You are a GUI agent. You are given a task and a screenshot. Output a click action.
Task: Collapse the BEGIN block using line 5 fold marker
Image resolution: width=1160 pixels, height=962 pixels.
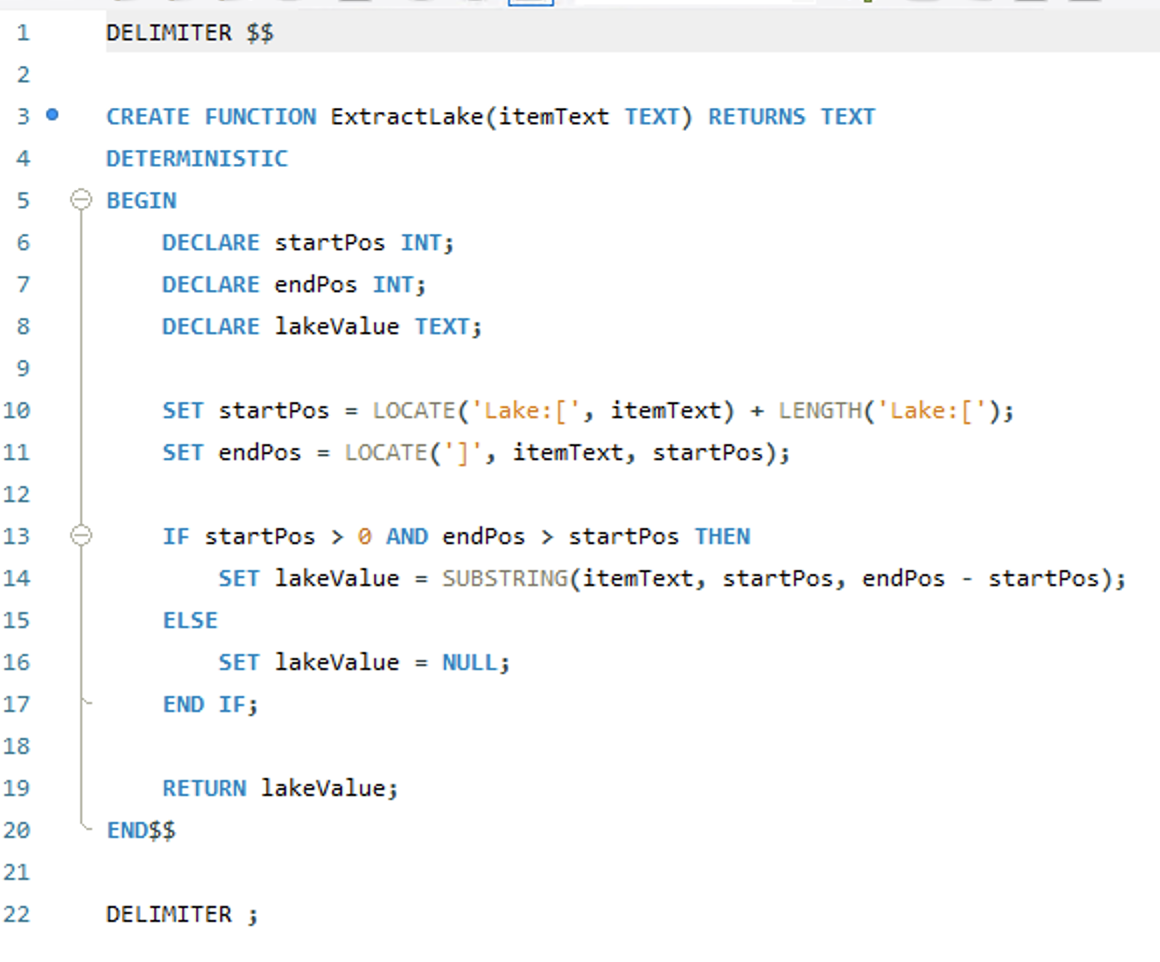80,200
